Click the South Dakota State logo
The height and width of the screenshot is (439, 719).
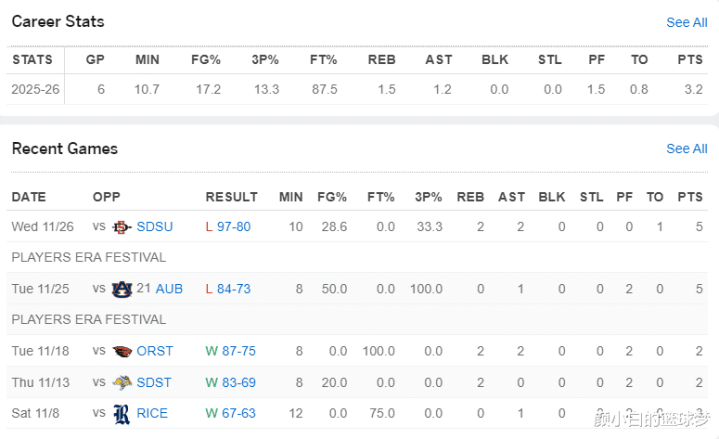[x=122, y=382]
